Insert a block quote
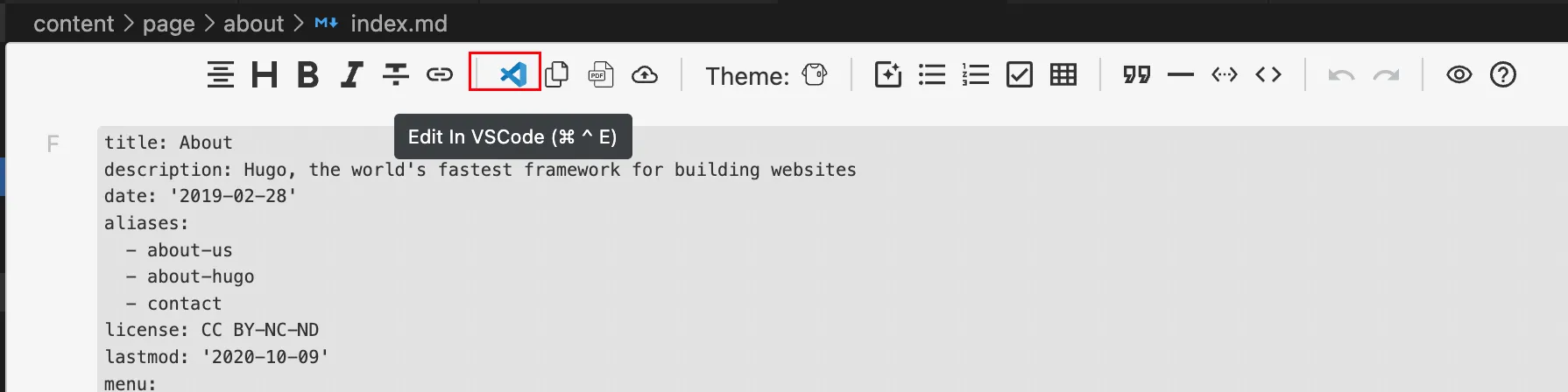Image resolution: width=1568 pixels, height=392 pixels. [1137, 75]
